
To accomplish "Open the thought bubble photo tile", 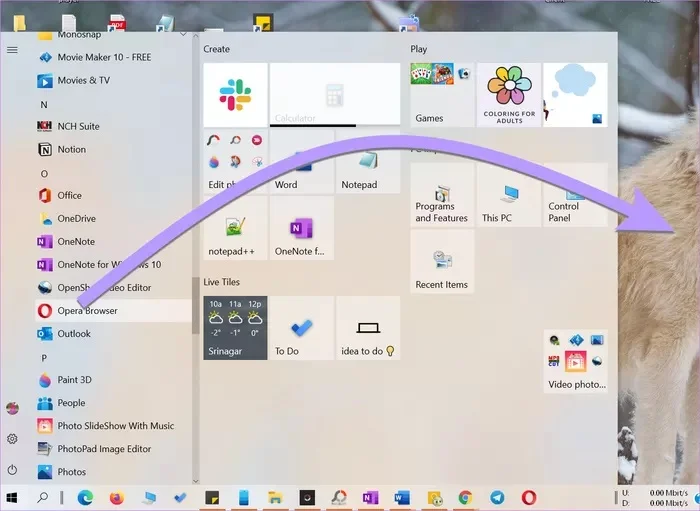I will pyautogui.click(x=575, y=95).
